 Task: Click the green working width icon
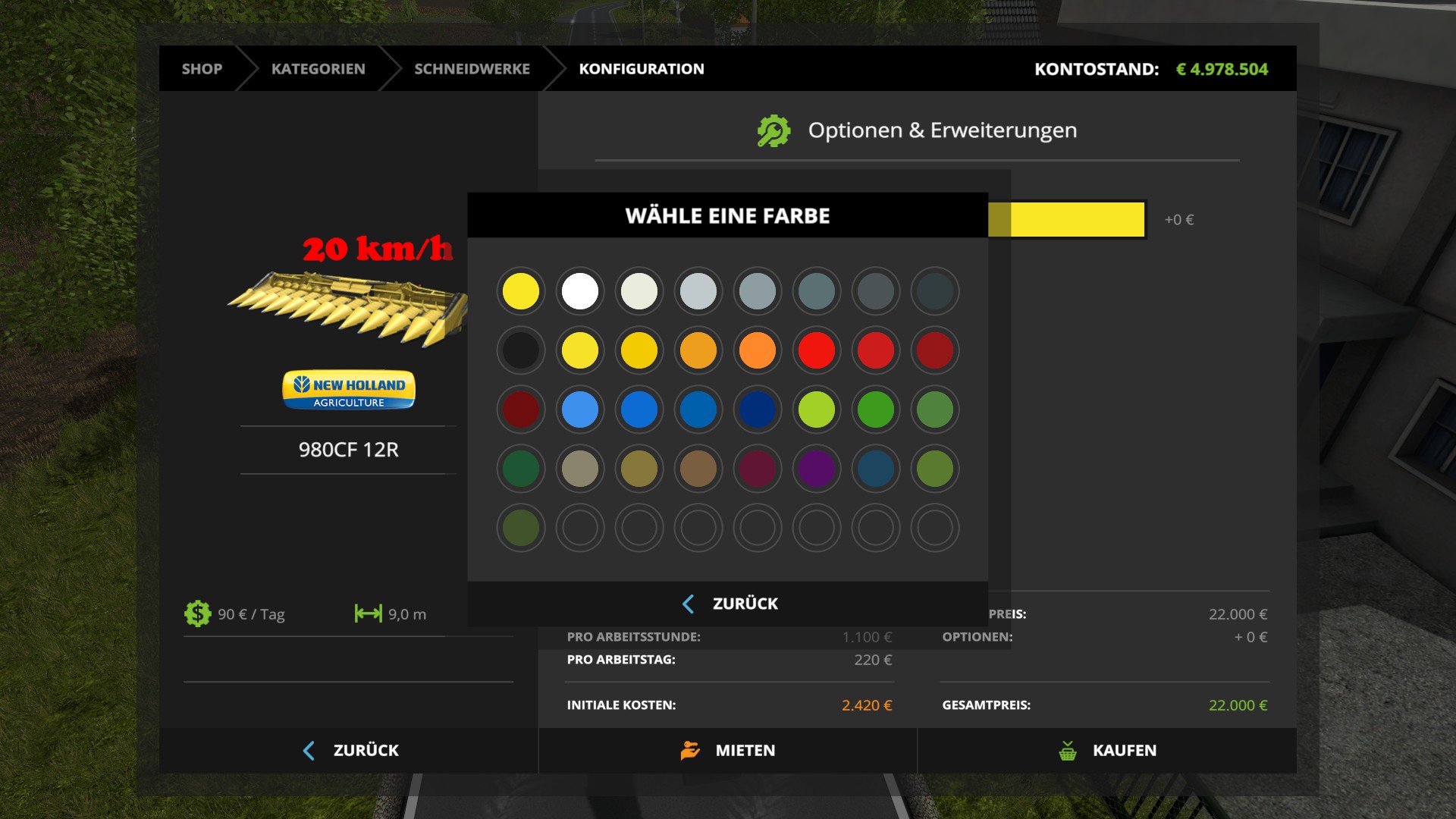[x=369, y=613]
